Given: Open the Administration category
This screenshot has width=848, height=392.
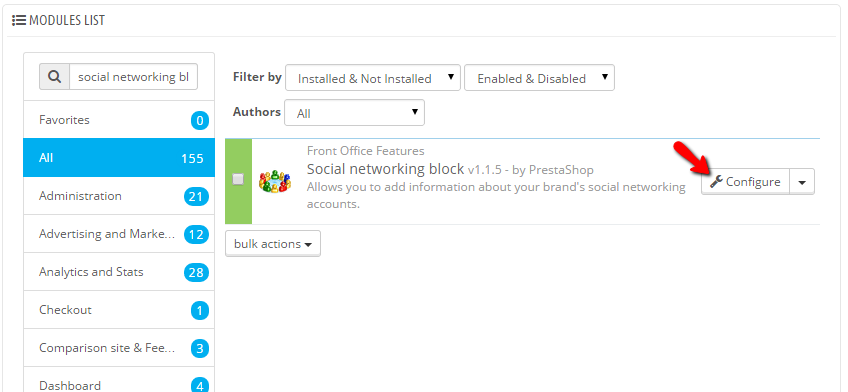Looking at the screenshot, I should coord(119,196).
